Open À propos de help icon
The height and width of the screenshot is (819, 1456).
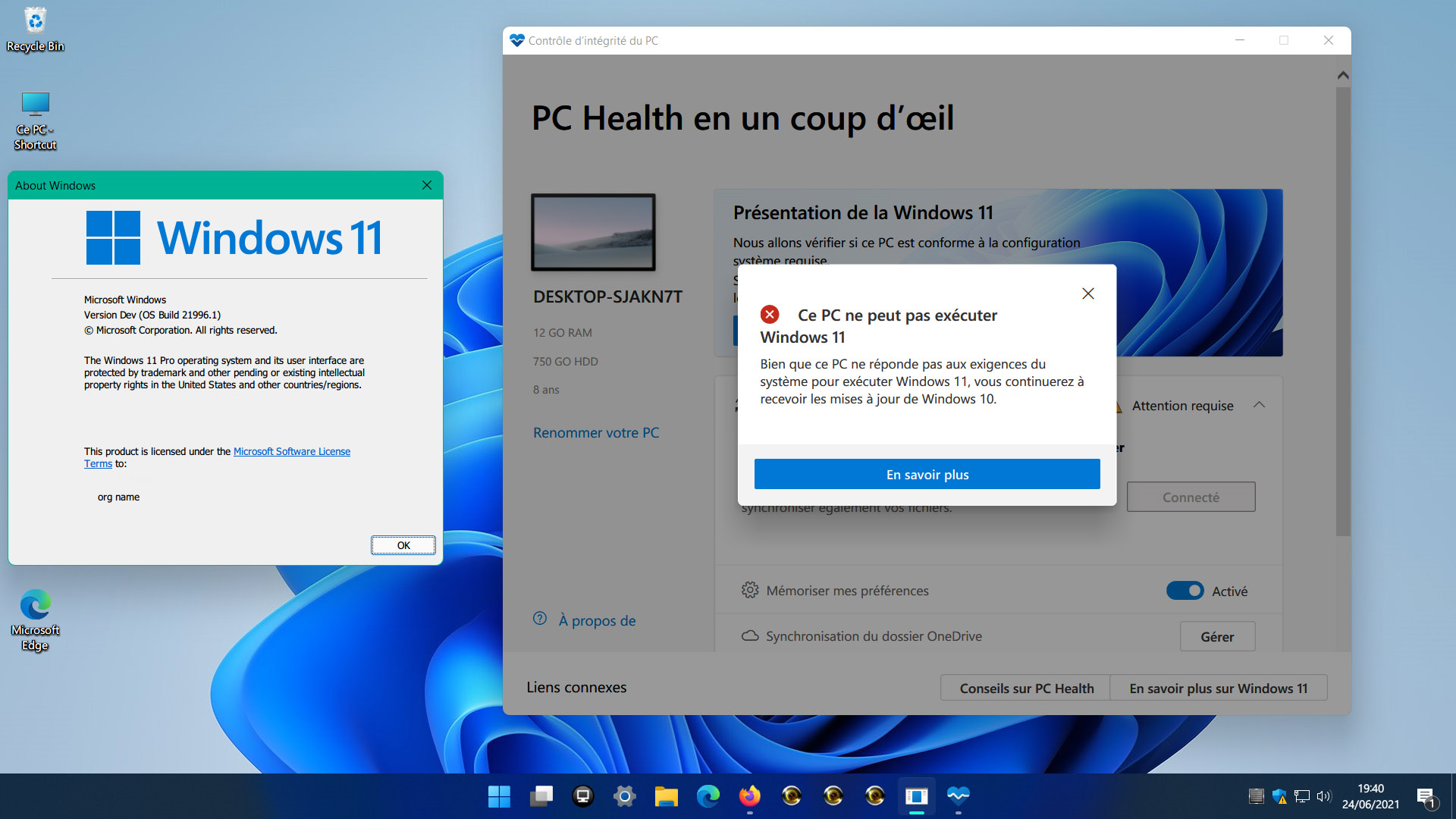pyautogui.click(x=540, y=619)
